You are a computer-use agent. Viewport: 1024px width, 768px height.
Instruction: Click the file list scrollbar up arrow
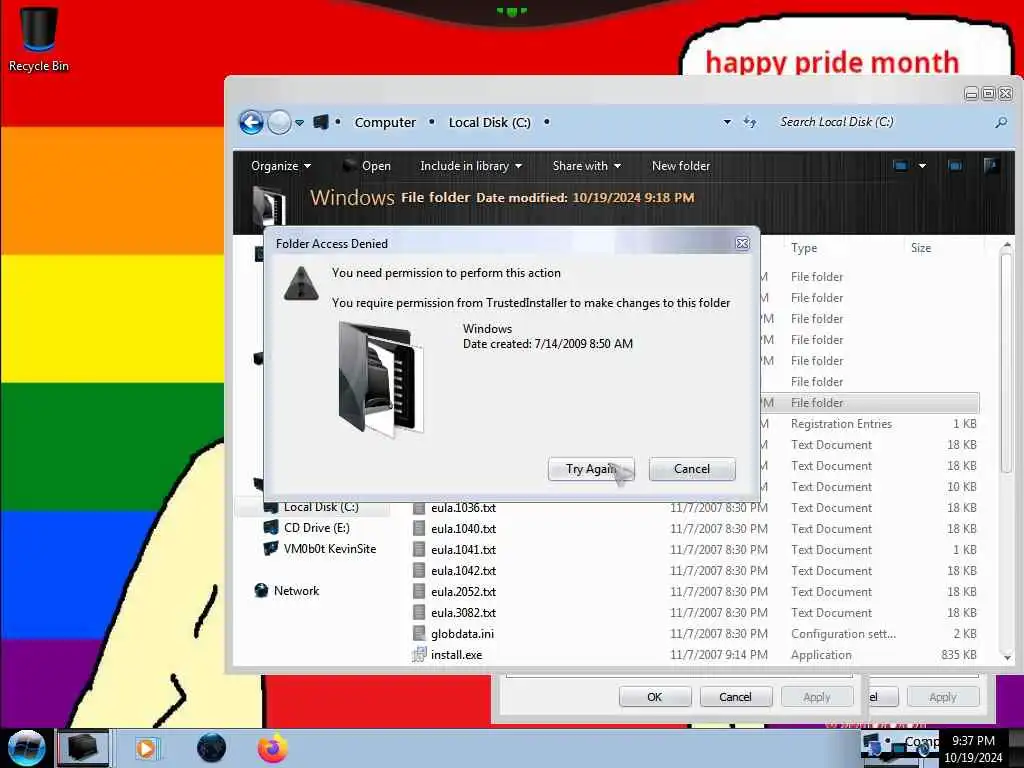tap(1006, 246)
